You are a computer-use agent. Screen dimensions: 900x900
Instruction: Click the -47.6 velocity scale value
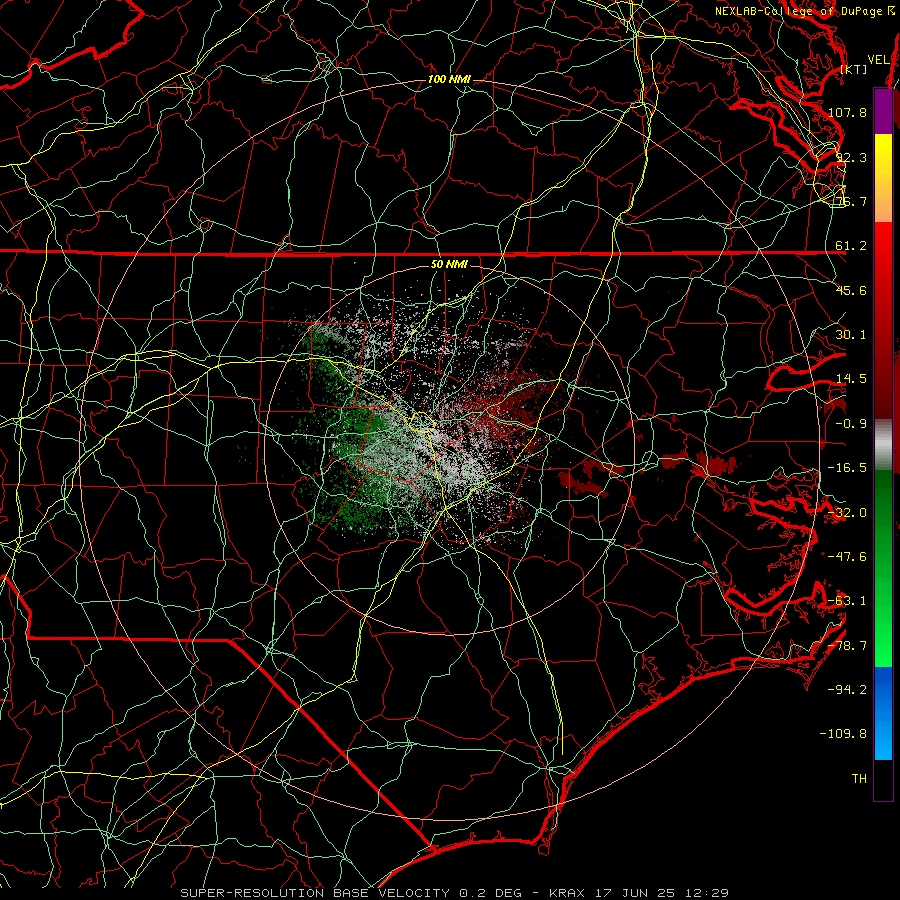tap(847, 557)
